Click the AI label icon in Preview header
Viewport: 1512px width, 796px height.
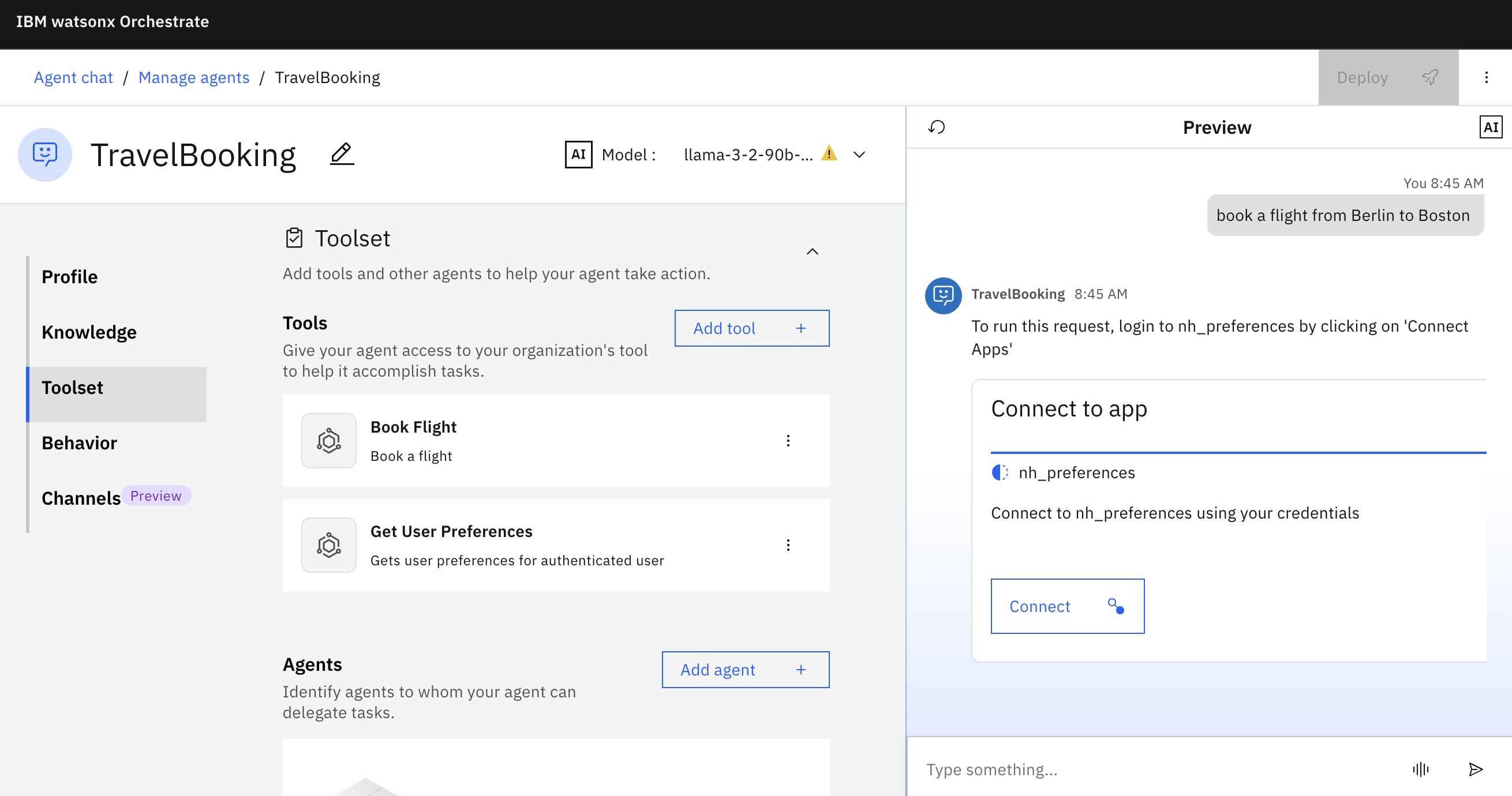pyautogui.click(x=1490, y=127)
